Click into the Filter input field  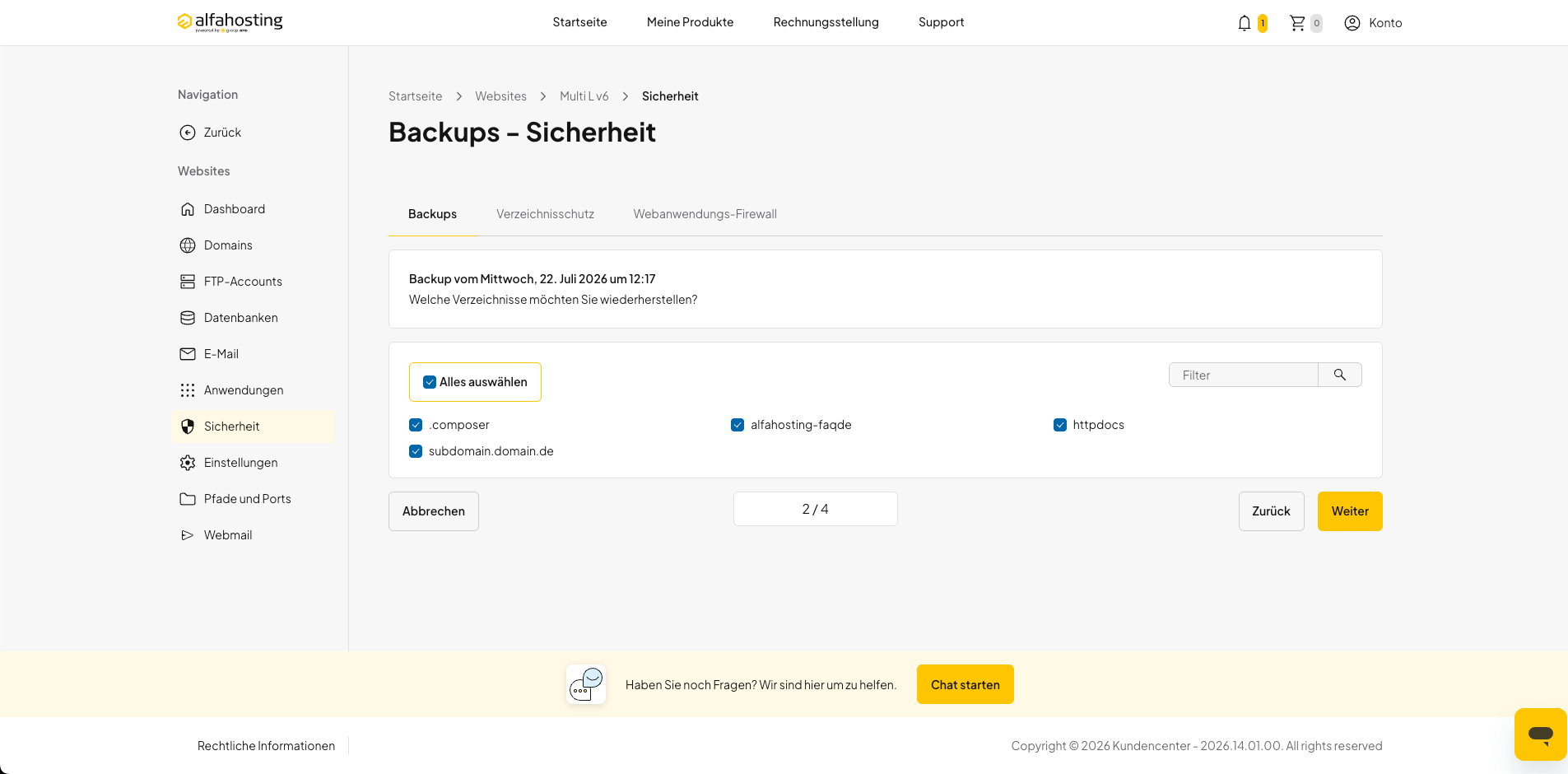click(1244, 375)
